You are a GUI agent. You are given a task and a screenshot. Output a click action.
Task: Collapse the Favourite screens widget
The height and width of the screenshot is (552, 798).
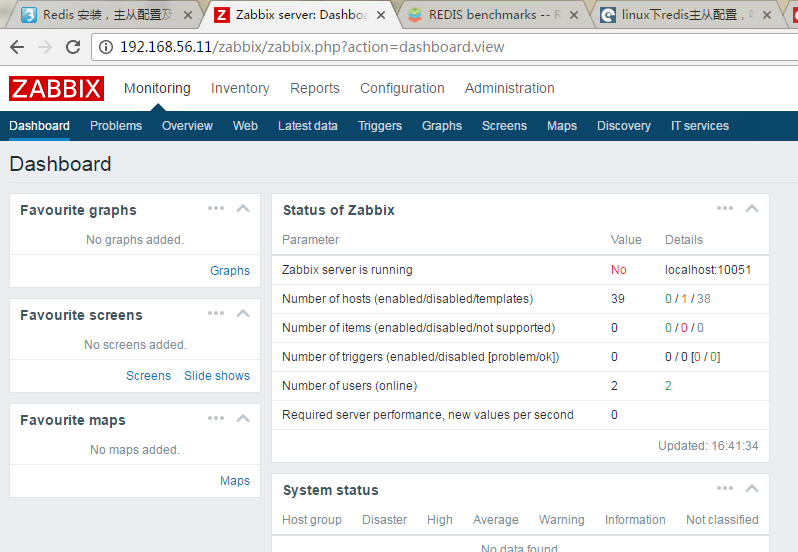pos(243,313)
